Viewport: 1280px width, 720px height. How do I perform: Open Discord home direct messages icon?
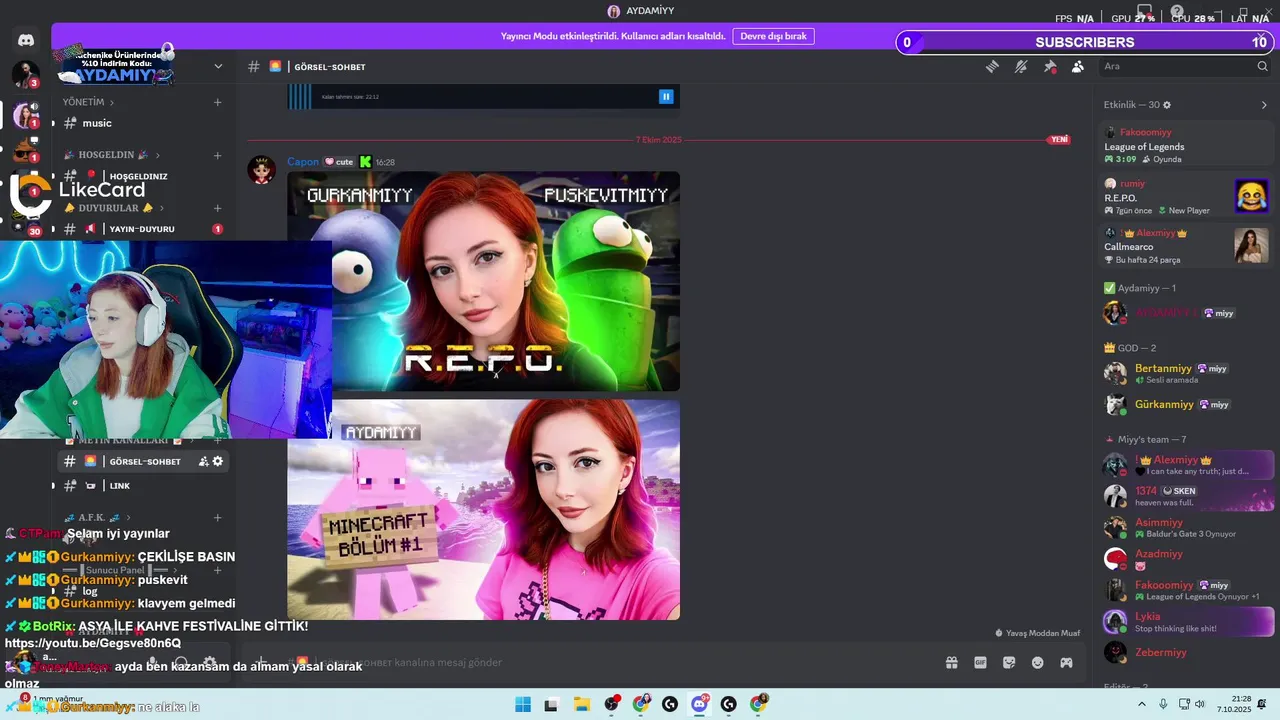(x=26, y=40)
